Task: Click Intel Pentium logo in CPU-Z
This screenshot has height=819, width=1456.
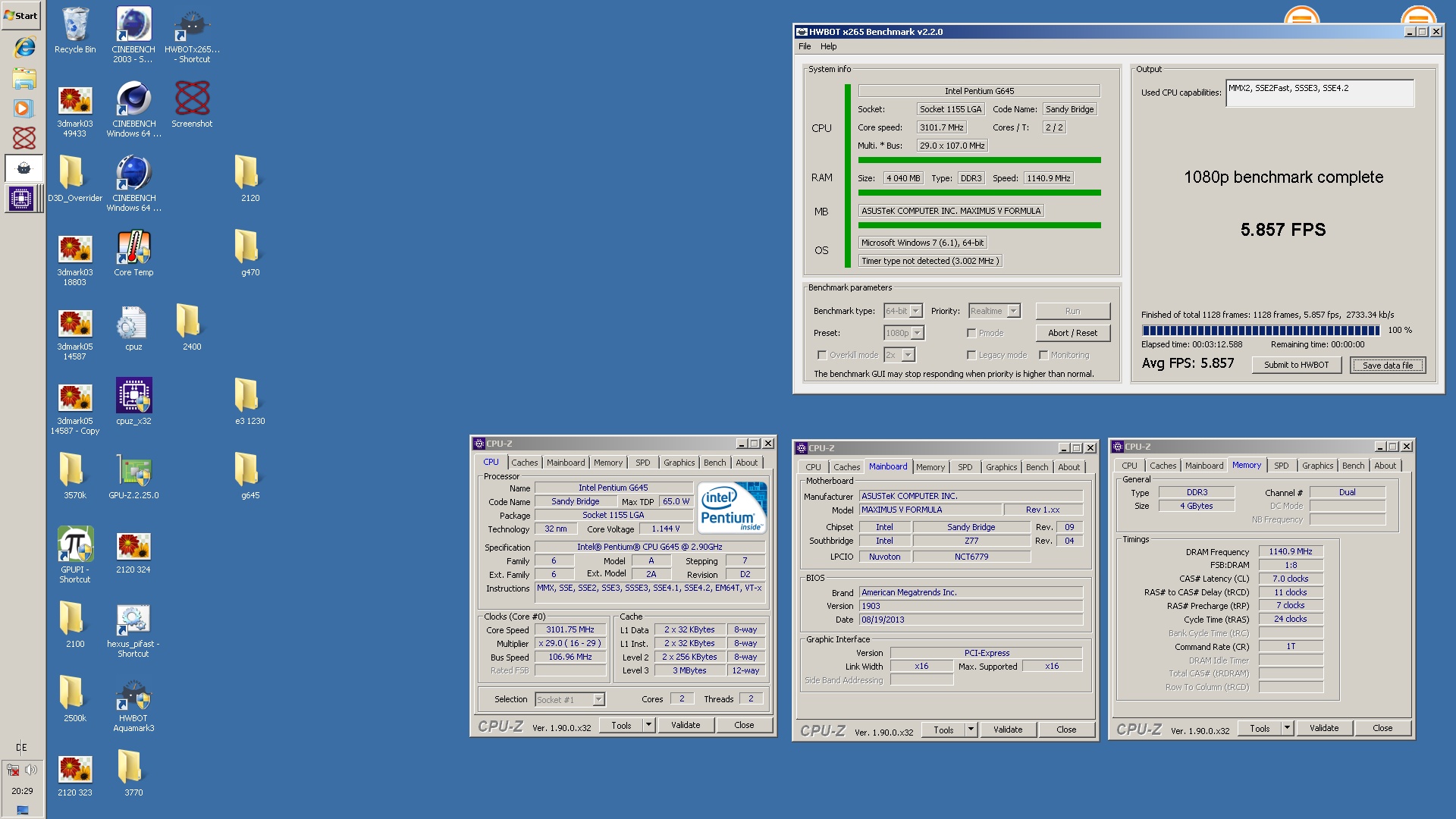Action: click(x=732, y=507)
